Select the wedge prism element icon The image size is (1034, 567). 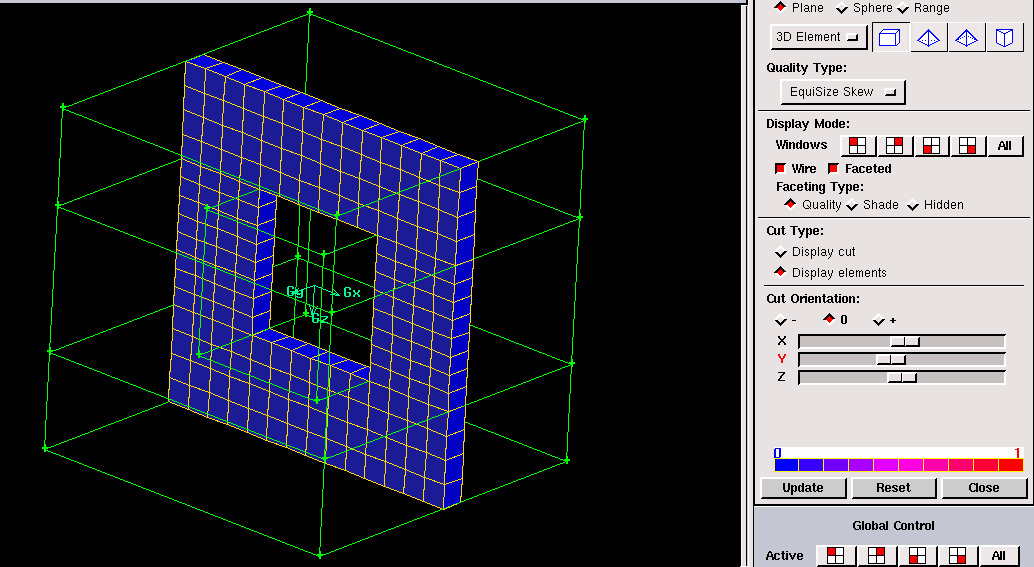[x=1003, y=38]
